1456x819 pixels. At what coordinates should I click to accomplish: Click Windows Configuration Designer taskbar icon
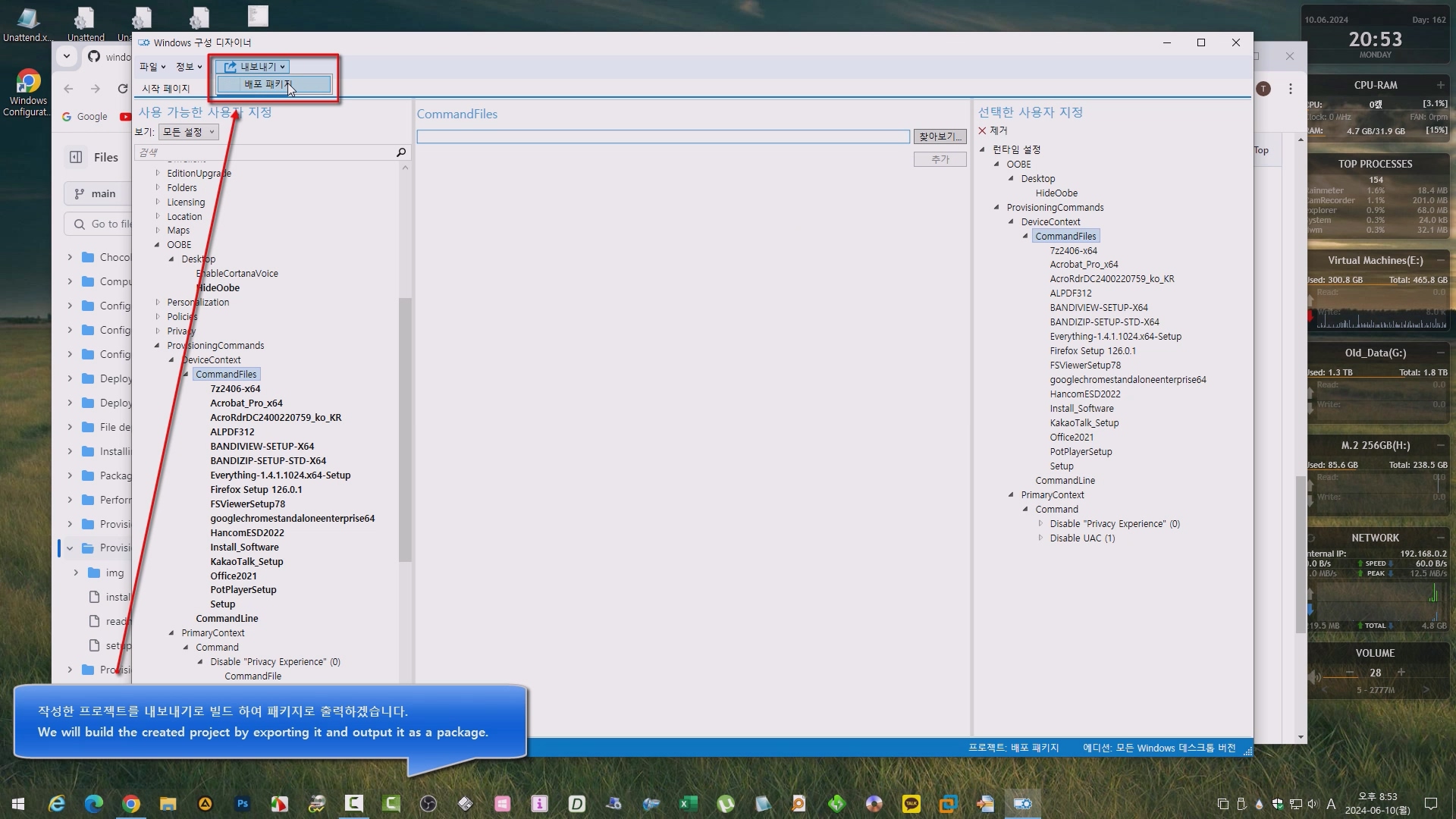click(1022, 804)
